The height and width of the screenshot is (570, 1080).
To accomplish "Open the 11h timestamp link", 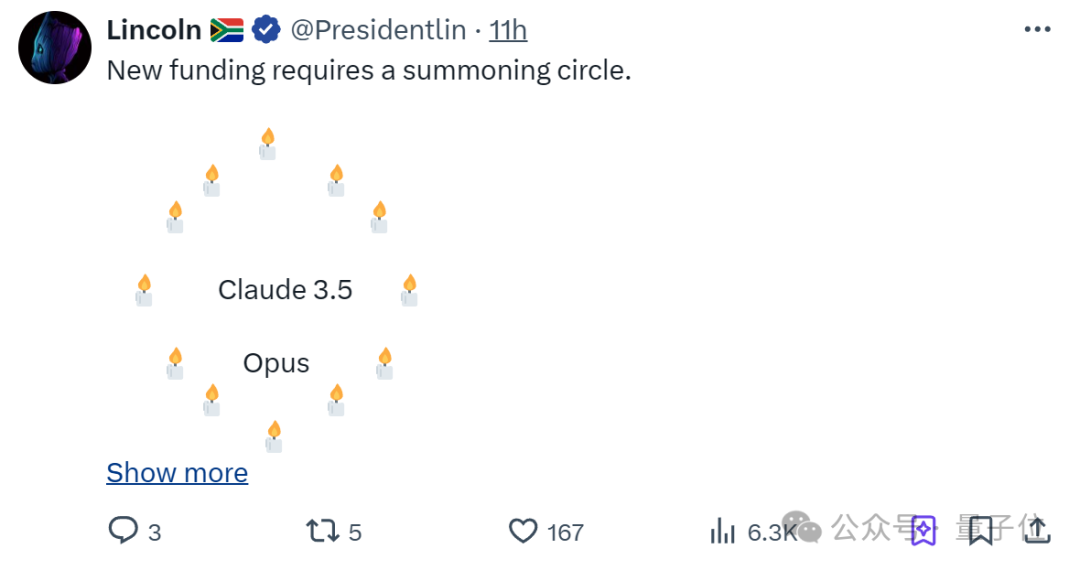I will [x=508, y=30].
